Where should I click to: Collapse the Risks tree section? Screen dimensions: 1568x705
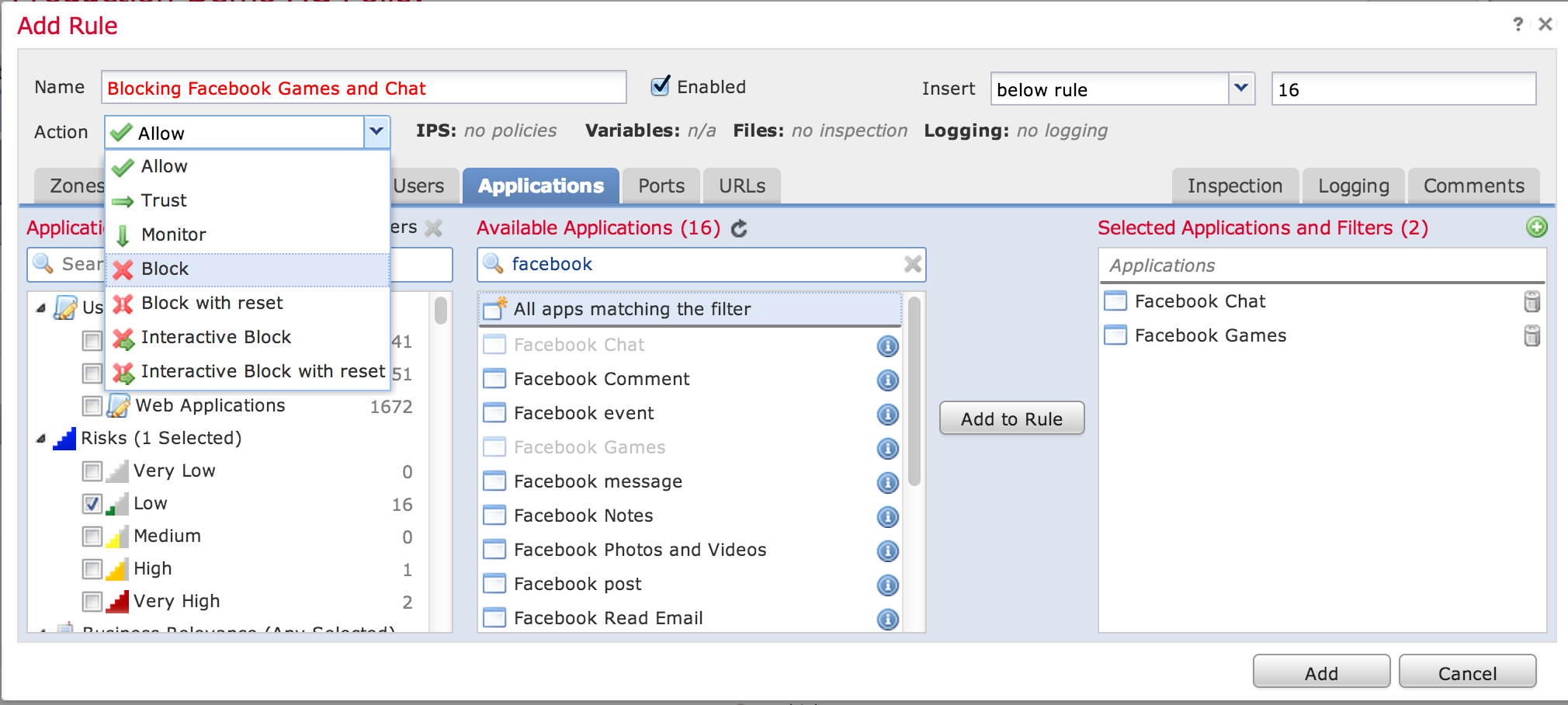[41, 439]
